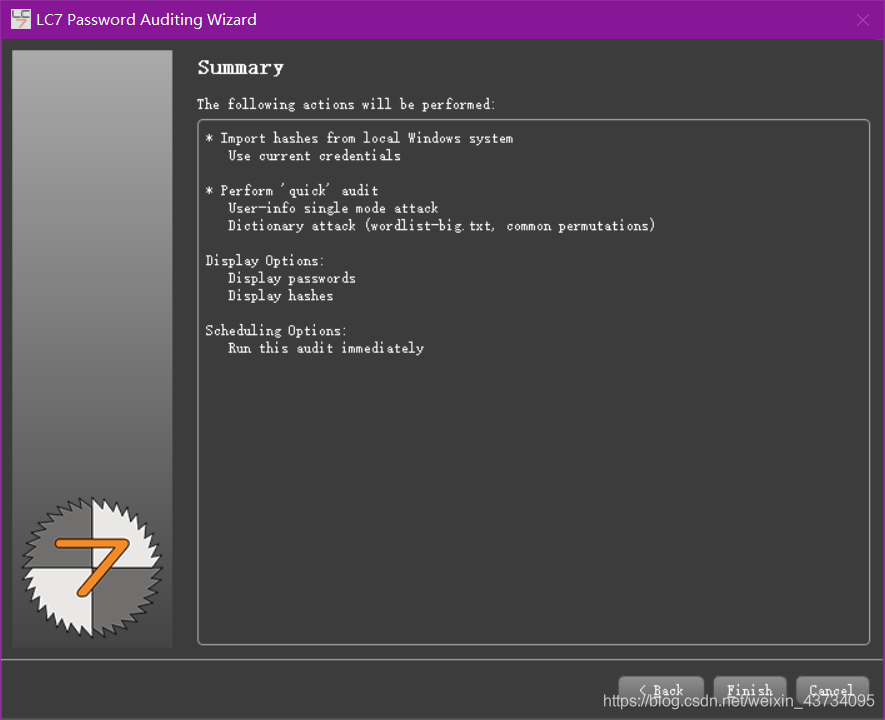The height and width of the screenshot is (720, 885).
Task: Go back with the Back button
Action: click(x=661, y=690)
